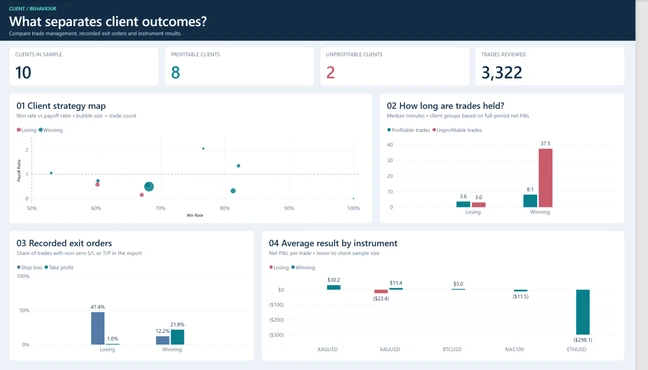Click the Stop loss legend marker
This screenshot has width=648, height=370.
coord(19,267)
